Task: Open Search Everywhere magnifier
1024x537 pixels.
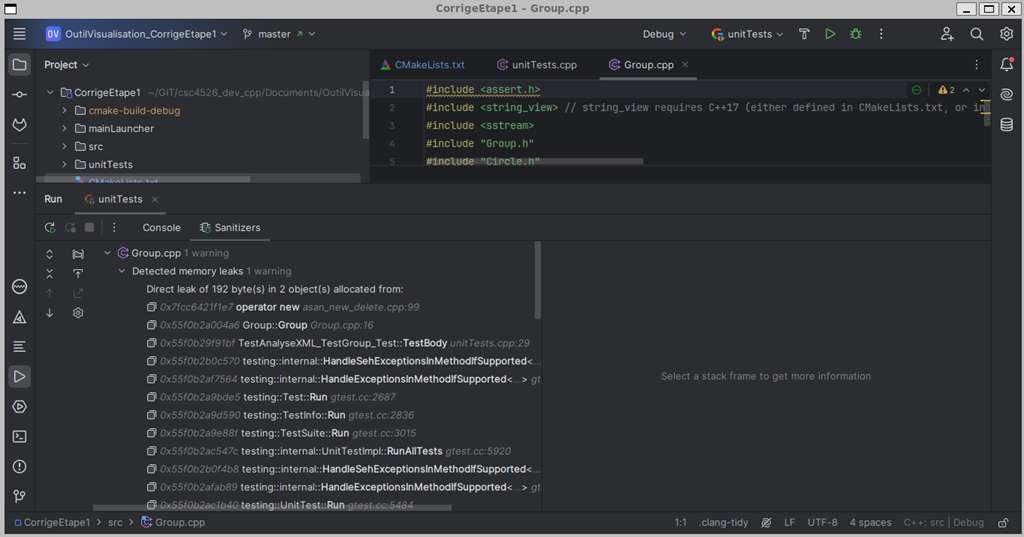Action: pos(976,34)
